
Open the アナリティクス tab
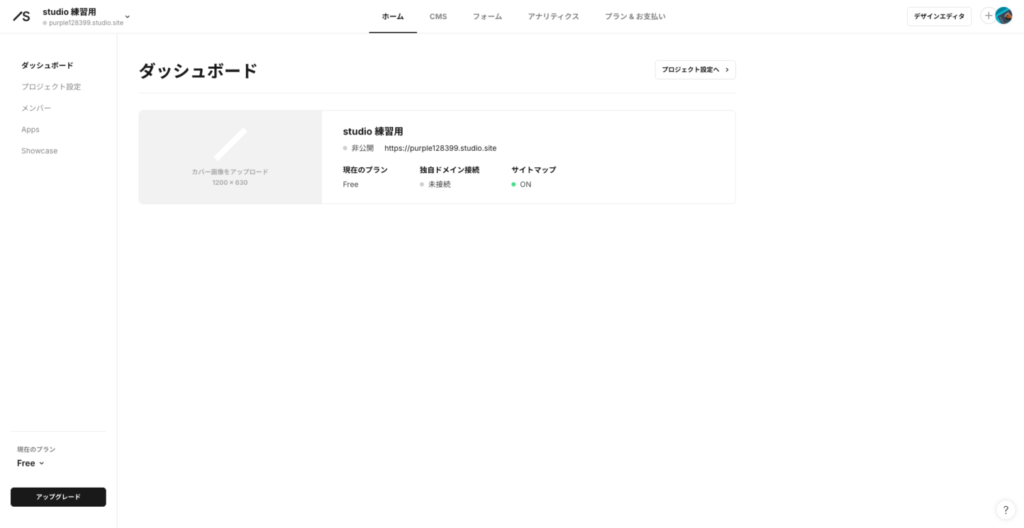(x=553, y=16)
